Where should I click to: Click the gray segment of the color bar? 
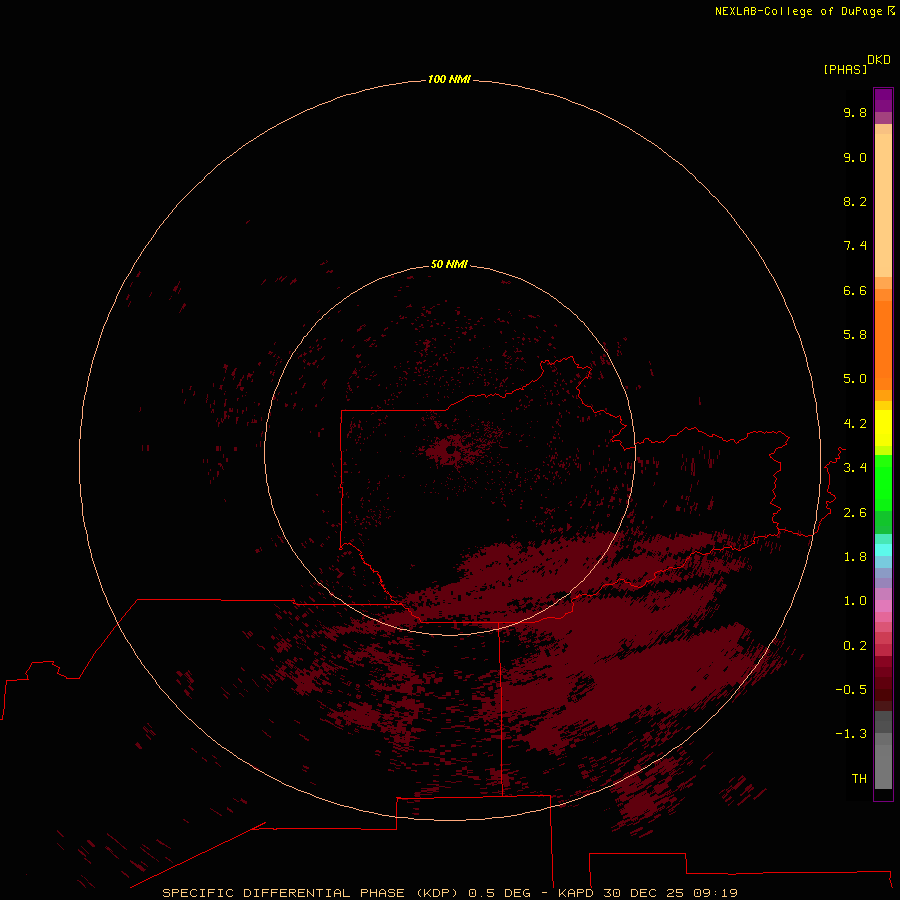(x=883, y=761)
